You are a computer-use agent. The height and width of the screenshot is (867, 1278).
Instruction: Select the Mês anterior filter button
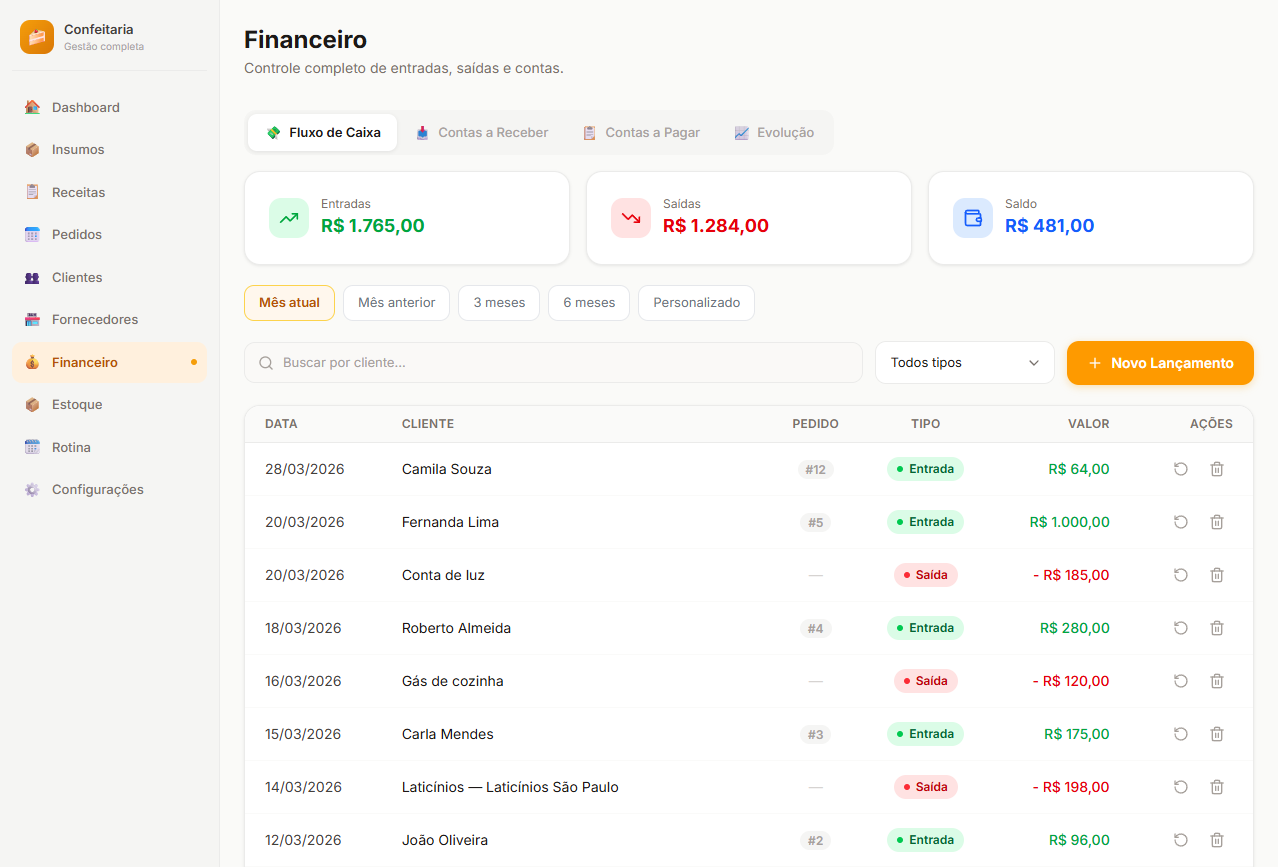click(396, 302)
